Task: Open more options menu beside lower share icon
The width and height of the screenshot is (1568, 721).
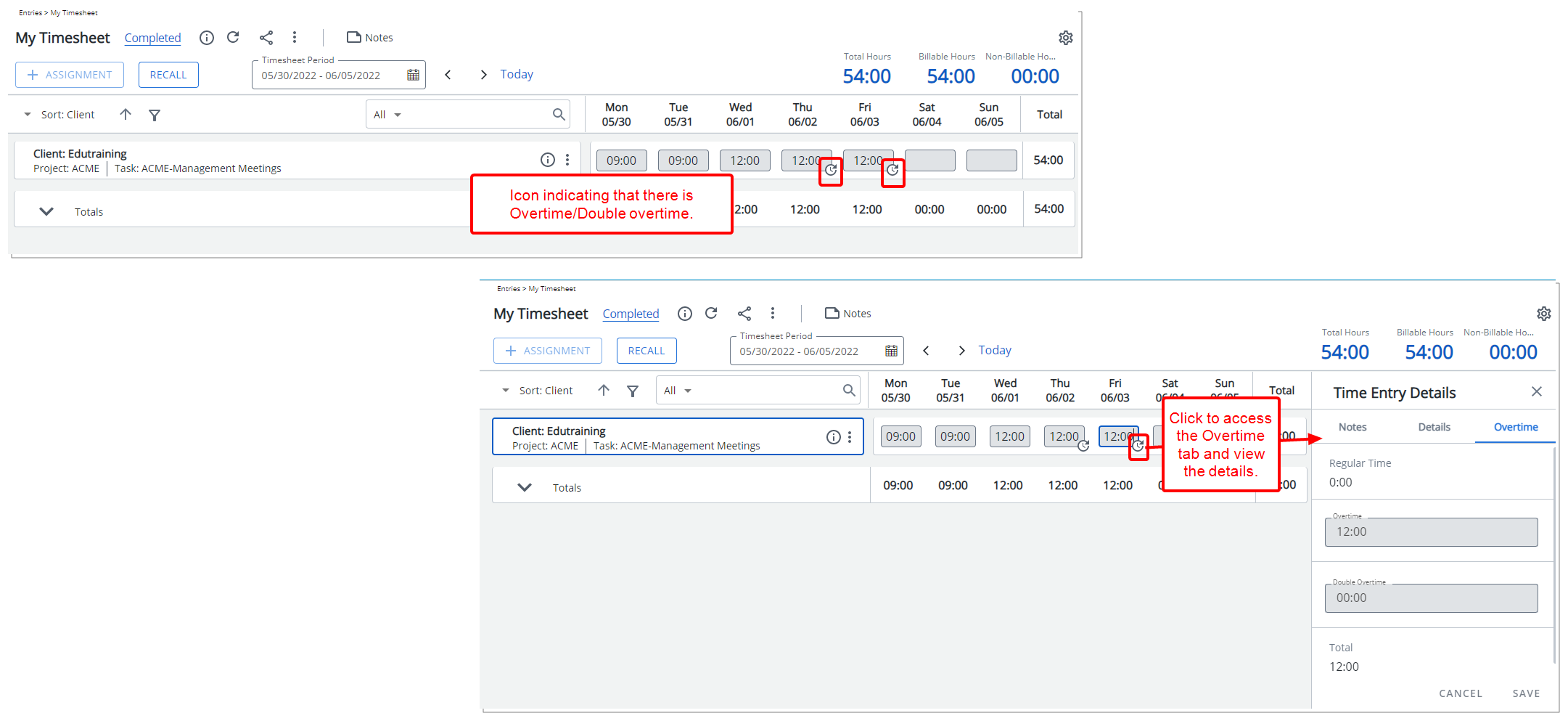Action: [x=773, y=313]
